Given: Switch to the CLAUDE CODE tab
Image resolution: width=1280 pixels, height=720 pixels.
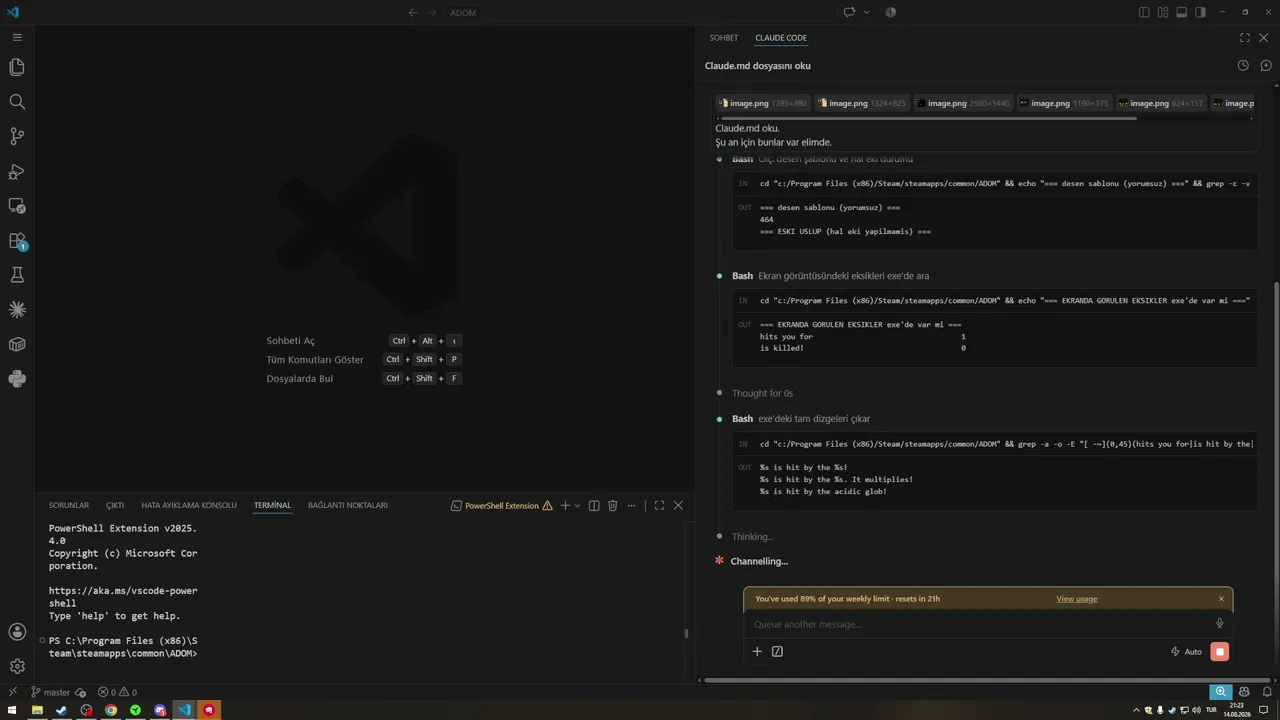Looking at the screenshot, I should tap(781, 38).
